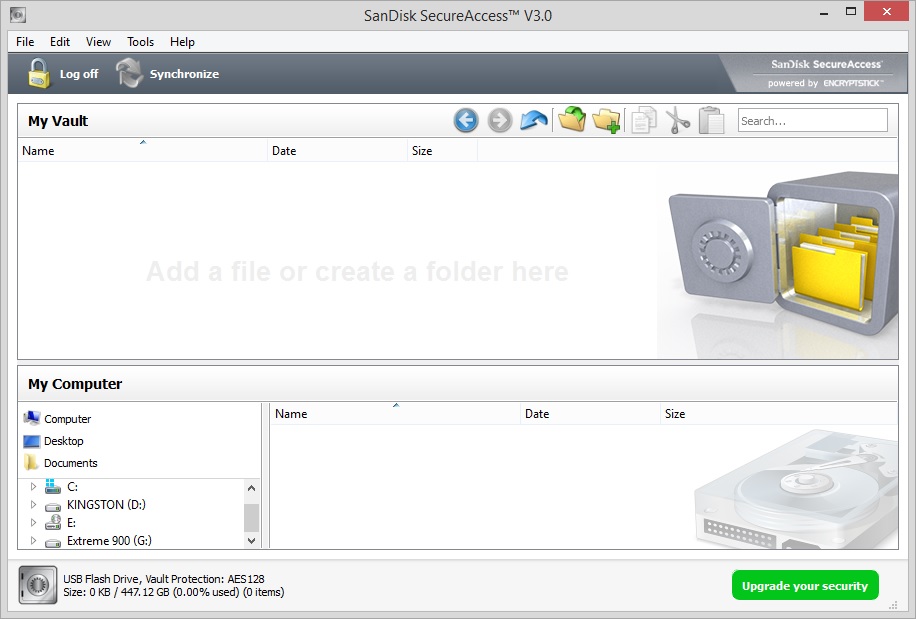Open the Tools menu
Image resolution: width=916 pixels, height=619 pixels.
pyautogui.click(x=140, y=42)
